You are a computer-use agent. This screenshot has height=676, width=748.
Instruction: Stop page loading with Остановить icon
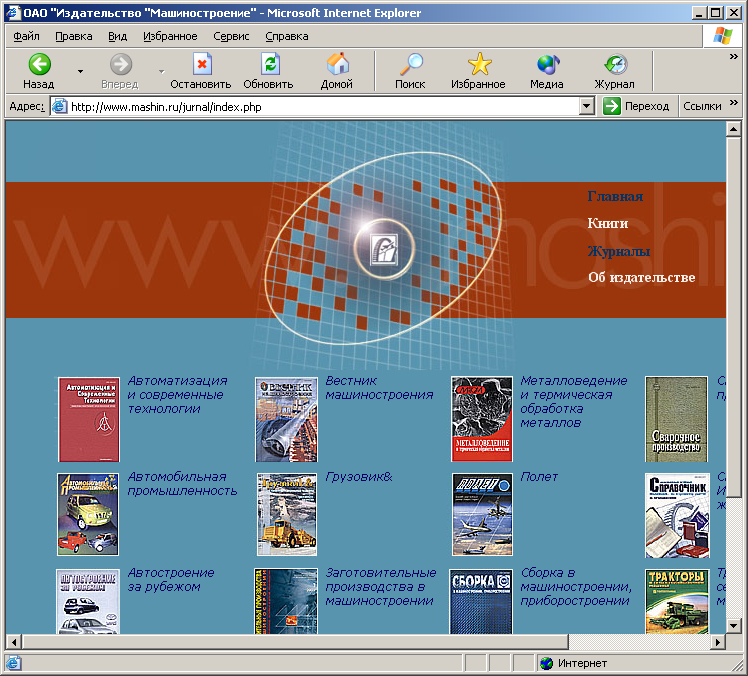click(x=202, y=64)
